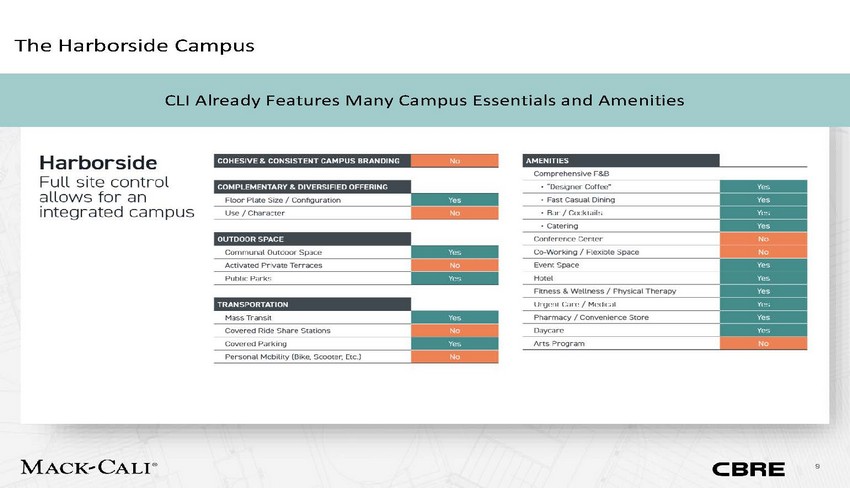Click the orange 'No' cell for Campus Branding
This screenshot has width=850, height=488.
(455, 160)
